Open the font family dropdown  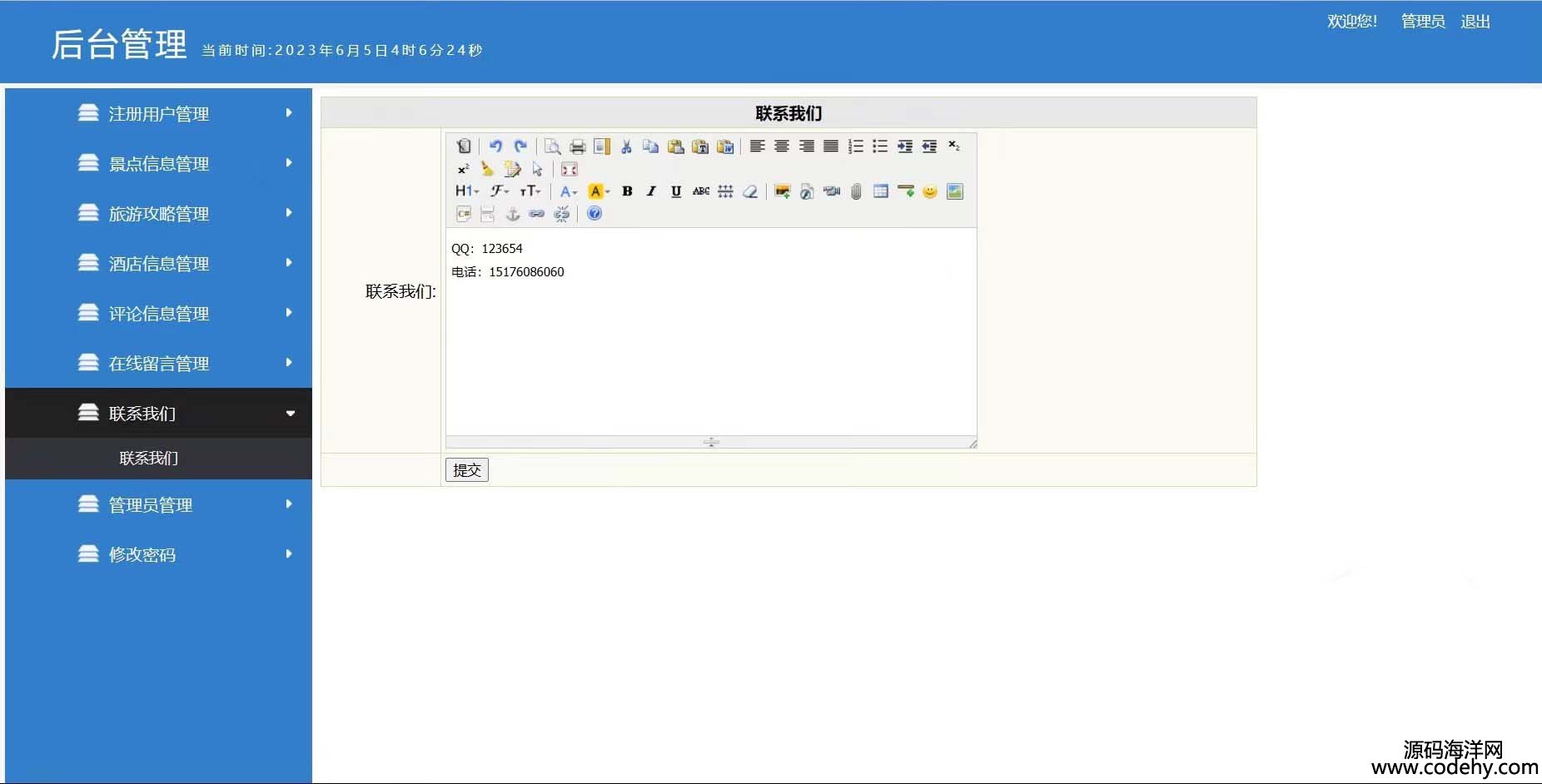(x=500, y=191)
